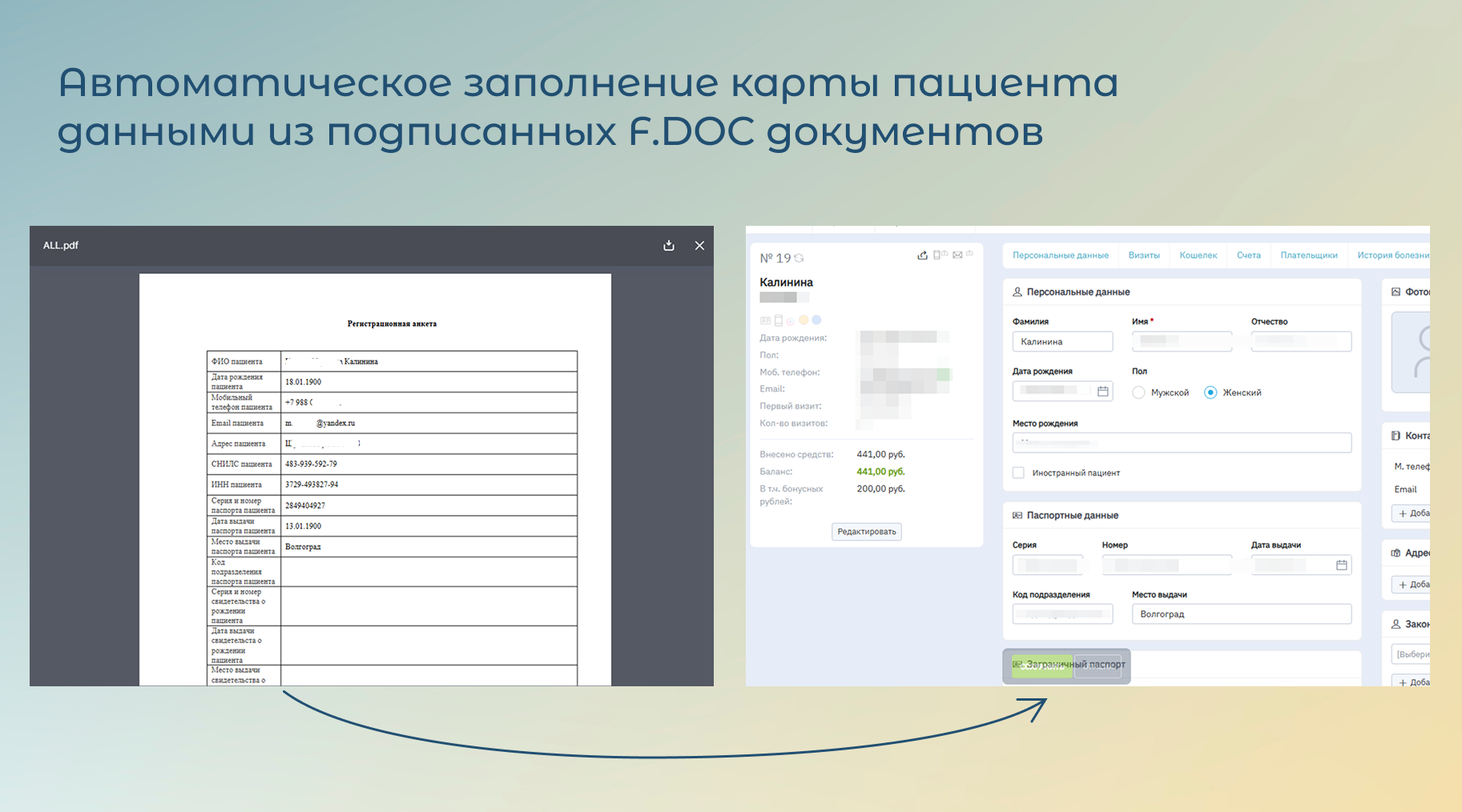Click the yellow circle tag on patient card
Screen dimensions: 1462x812
[x=803, y=320]
